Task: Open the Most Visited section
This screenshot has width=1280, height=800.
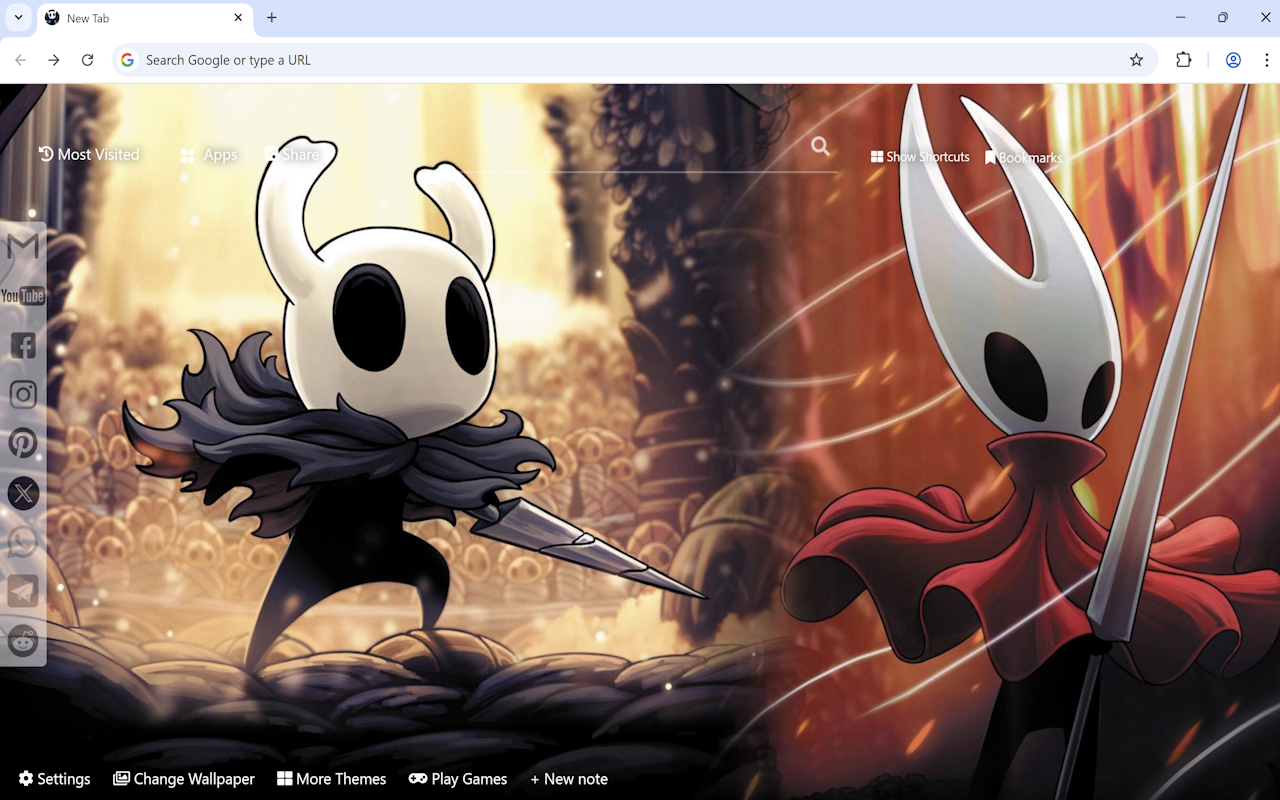Action: pos(88,154)
